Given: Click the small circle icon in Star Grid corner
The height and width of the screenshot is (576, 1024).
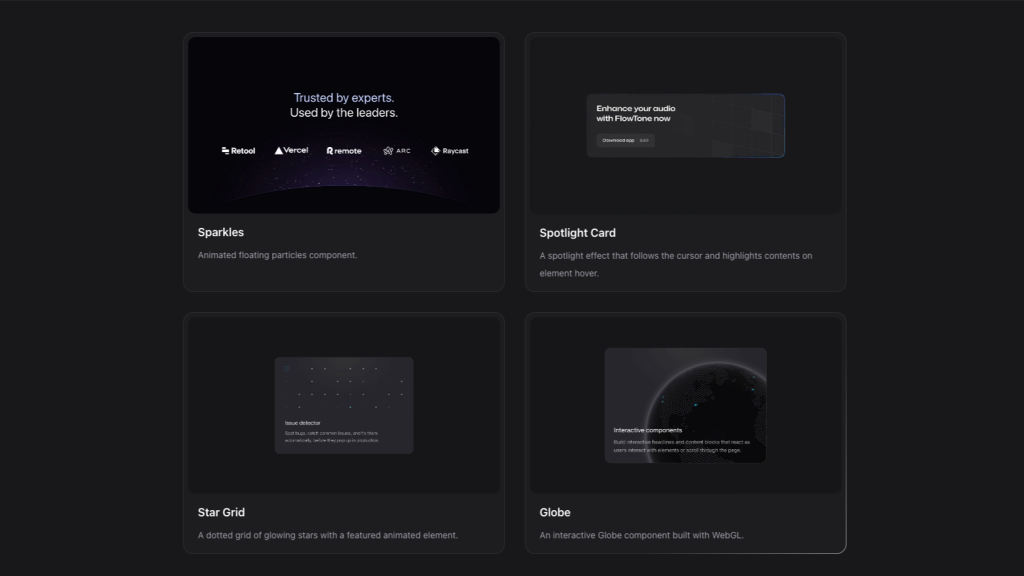Looking at the screenshot, I should tap(286, 368).
